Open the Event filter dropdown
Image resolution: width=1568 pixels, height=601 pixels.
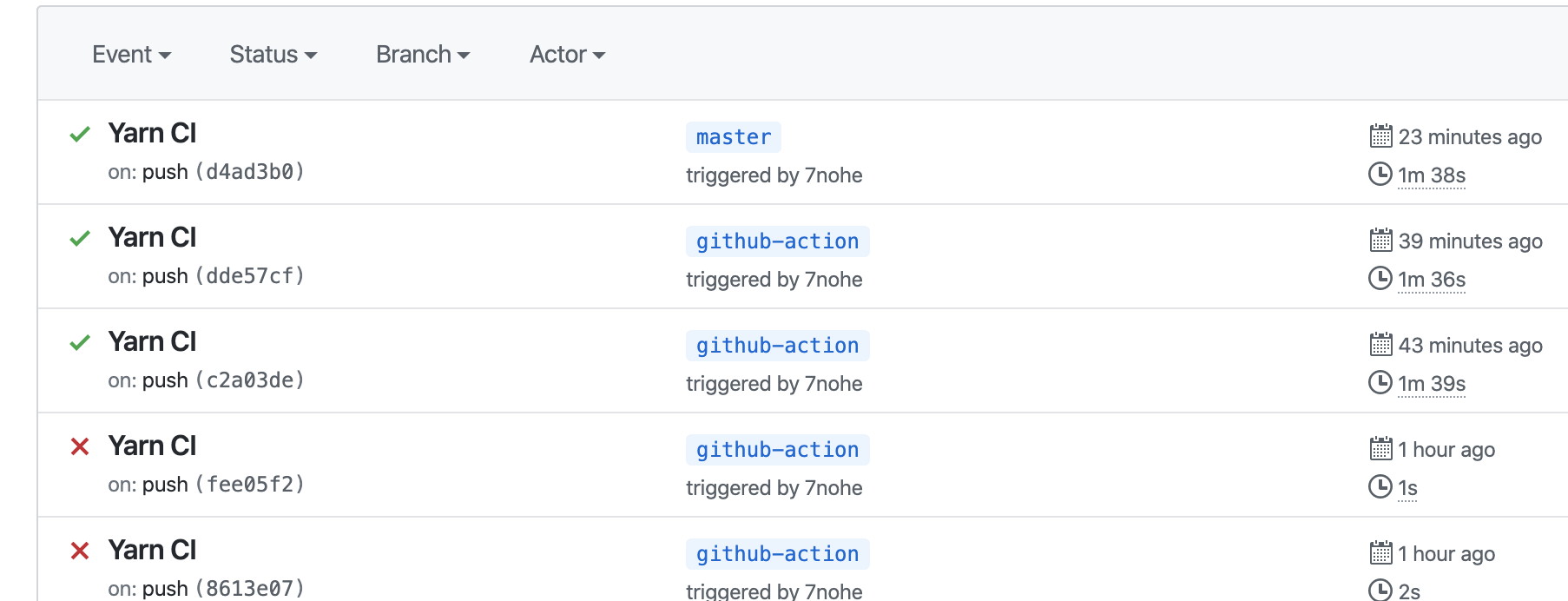tap(131, 54)
